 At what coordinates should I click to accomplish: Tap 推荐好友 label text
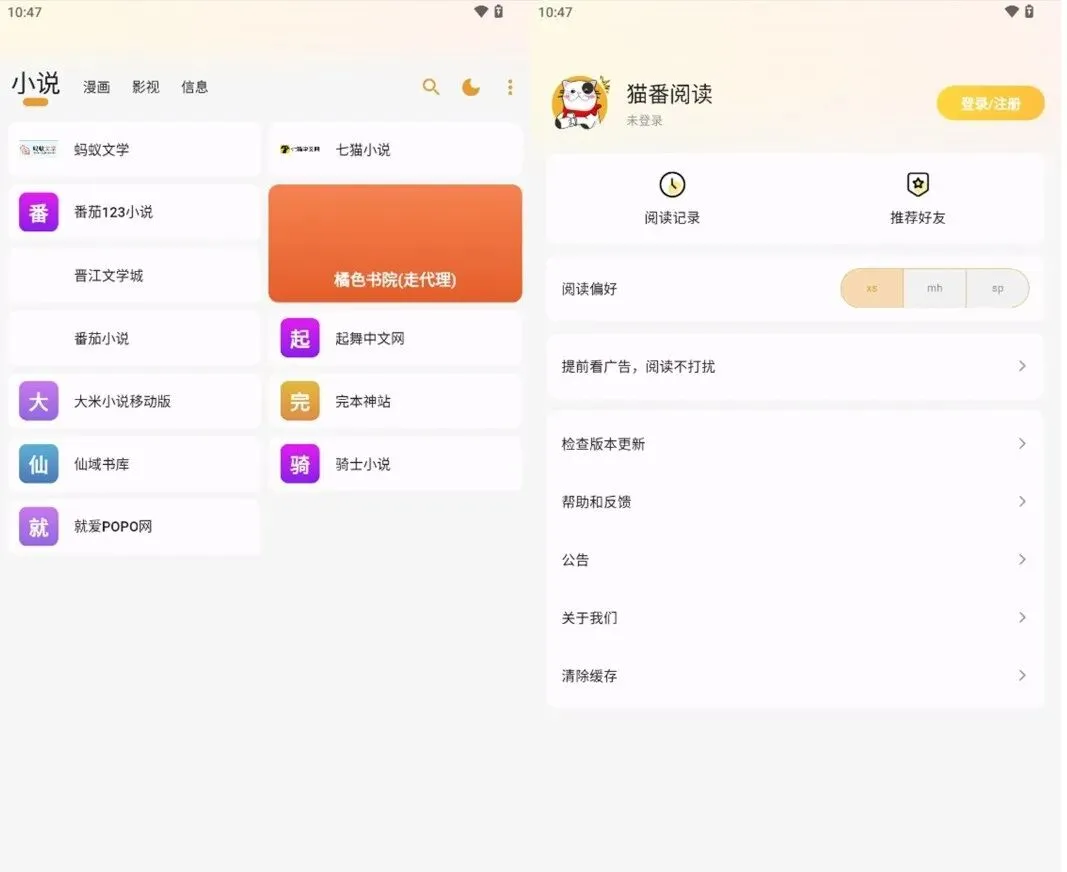[918, 217]
